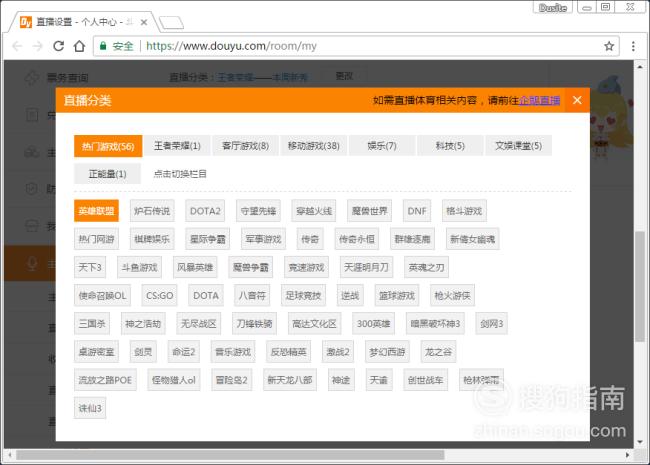The width and height of the screenshot is (650, 465).
Task: Choose the 传奇永恒 category
Action: (357, 239)
